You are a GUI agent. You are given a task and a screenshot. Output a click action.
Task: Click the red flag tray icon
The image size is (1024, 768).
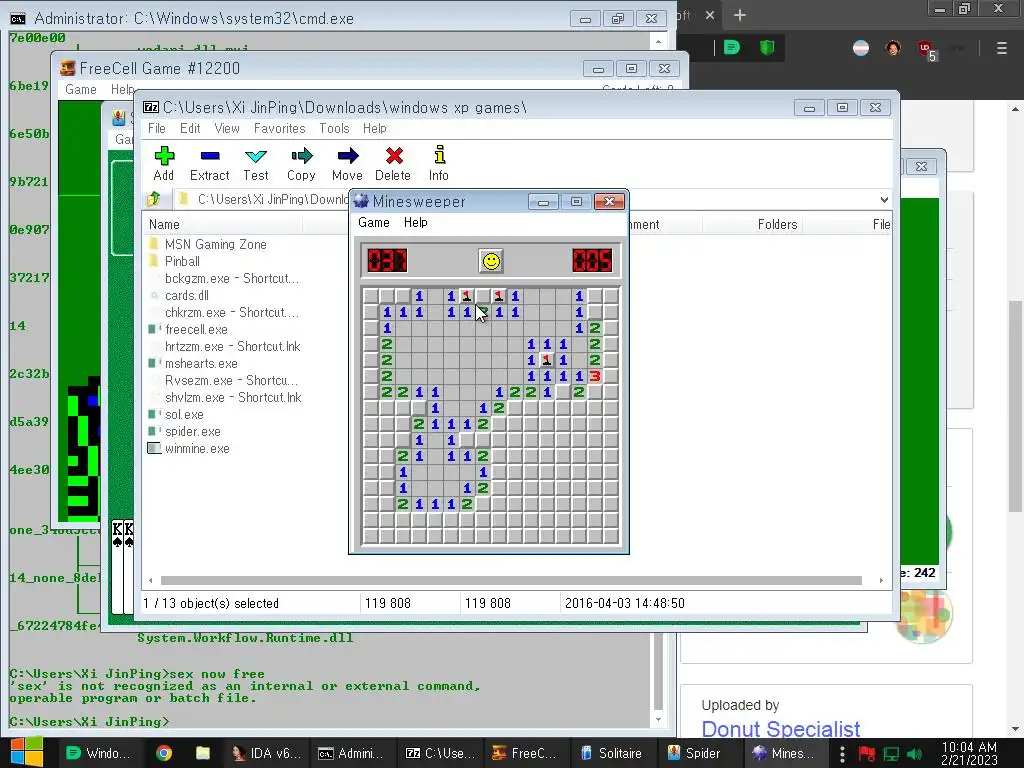pos(867,754)
